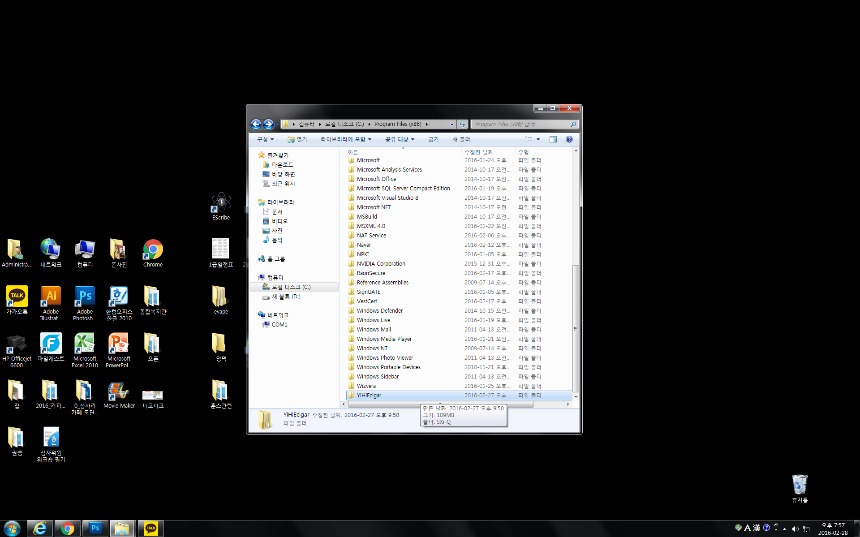This screenshot has height=537, width=860.
Task: Go back with the Explorer back arrow
Action: coord(256,125)
